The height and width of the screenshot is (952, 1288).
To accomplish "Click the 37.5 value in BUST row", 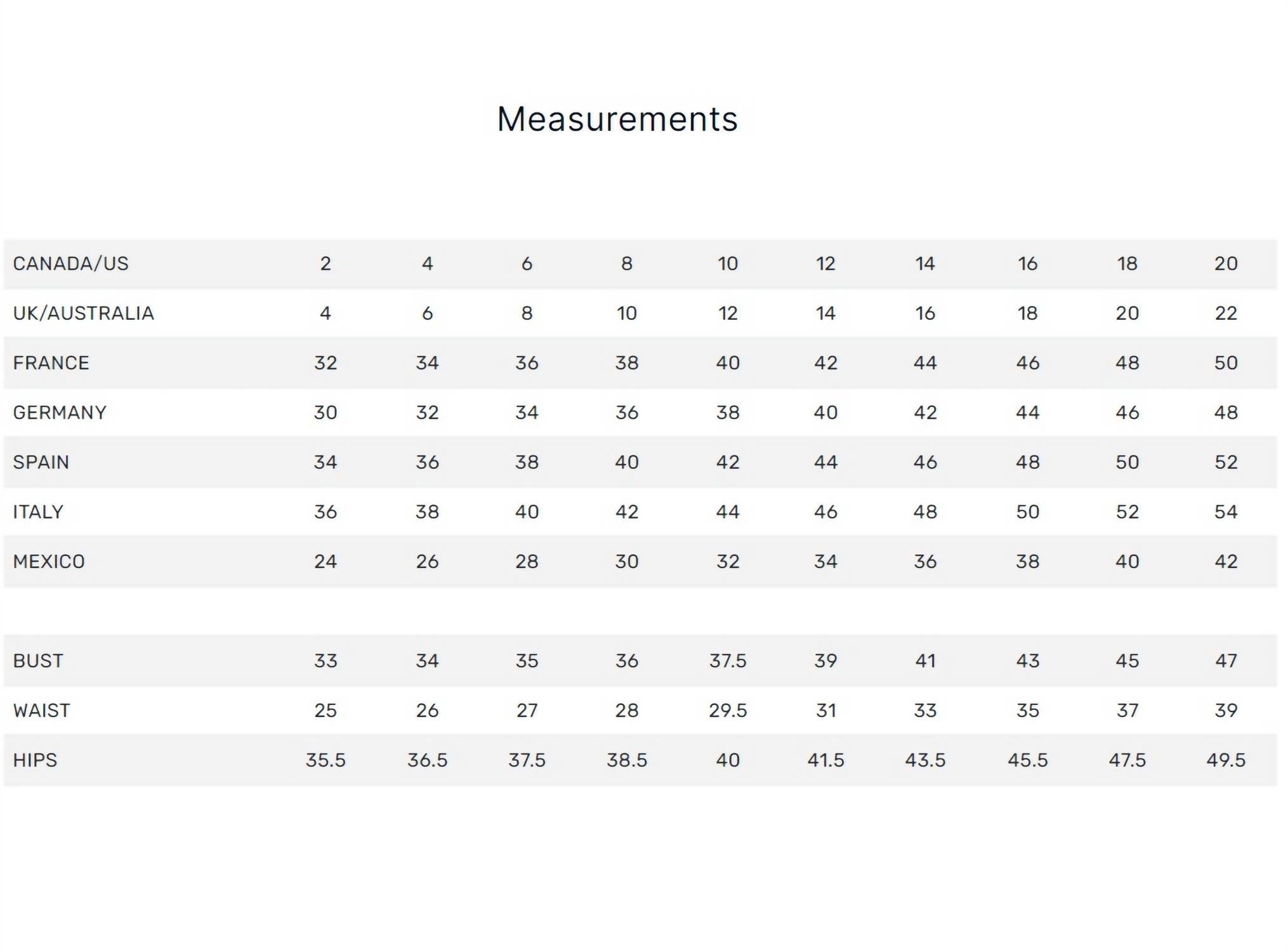I will click(728, 661).
